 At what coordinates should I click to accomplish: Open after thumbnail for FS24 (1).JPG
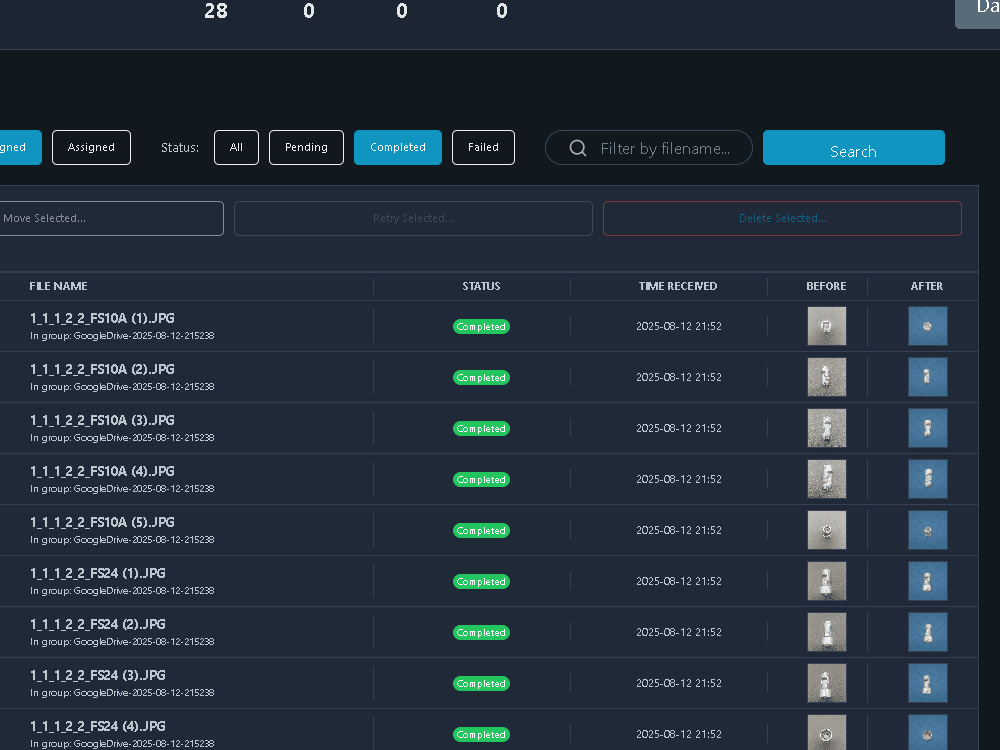[x=927, y=581]
